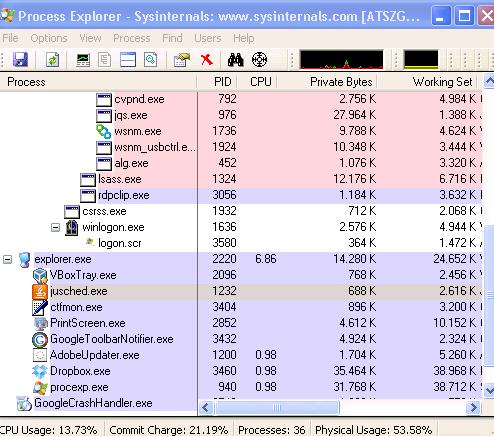Select the lsass.exe process

point(120,179)
